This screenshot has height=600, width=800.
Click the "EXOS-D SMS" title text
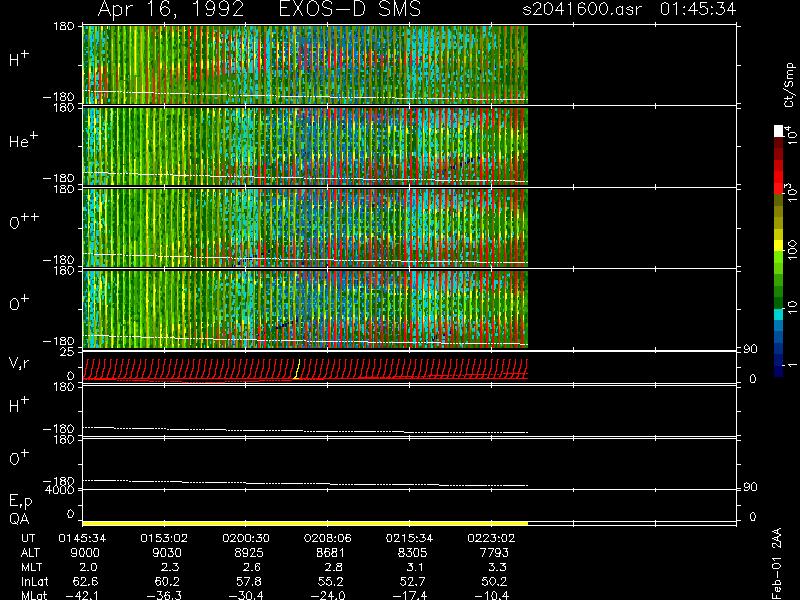pyautogui.click(x=350, y=9)
